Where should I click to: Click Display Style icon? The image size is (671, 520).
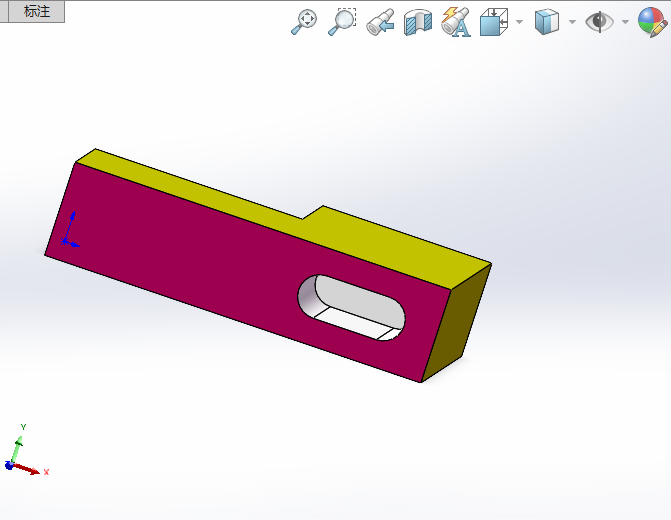(547, 22)
